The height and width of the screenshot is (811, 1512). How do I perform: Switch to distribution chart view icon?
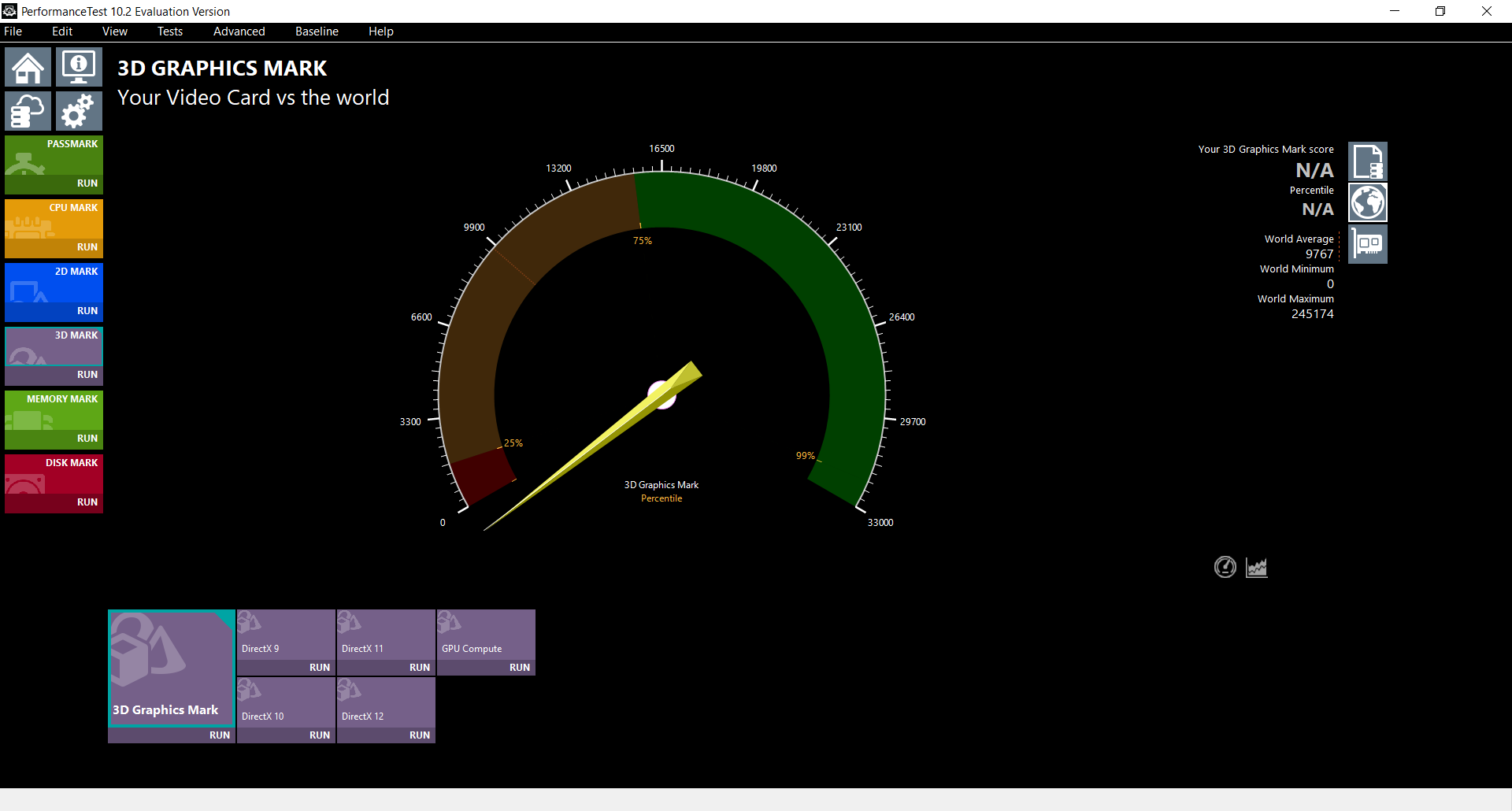[x=1257, y=567]
